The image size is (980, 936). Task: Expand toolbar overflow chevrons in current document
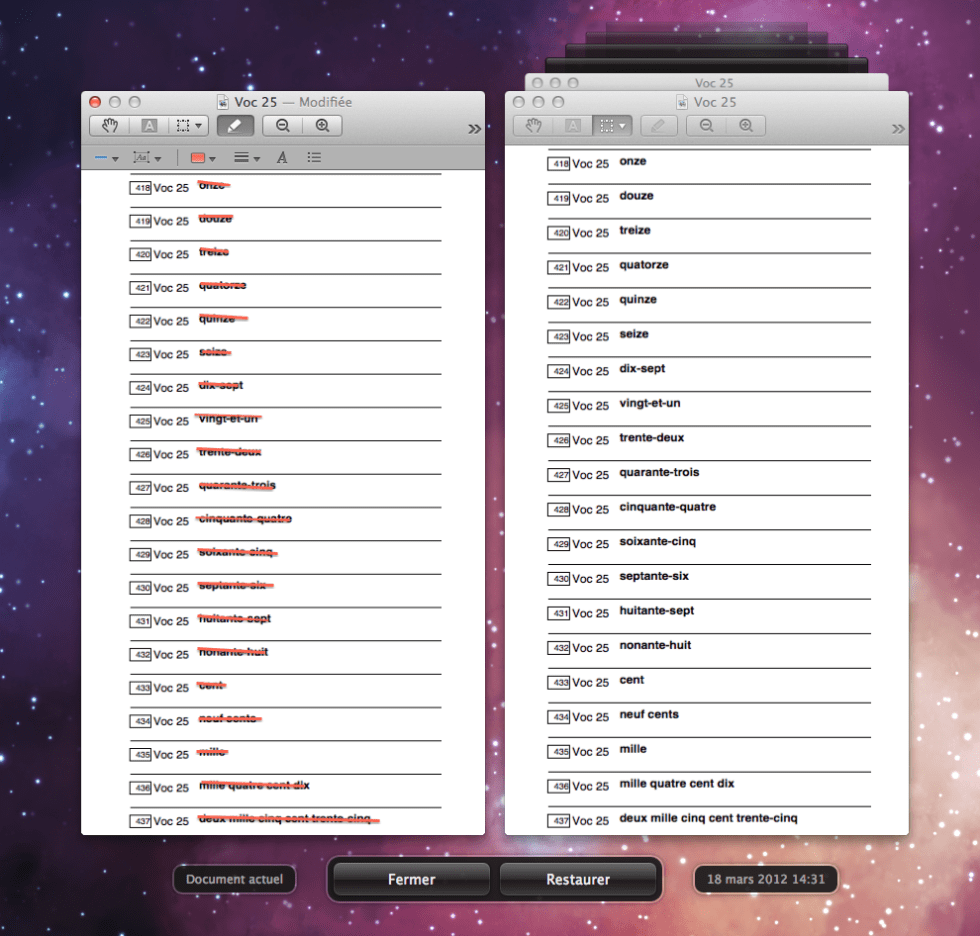point(474,128)
